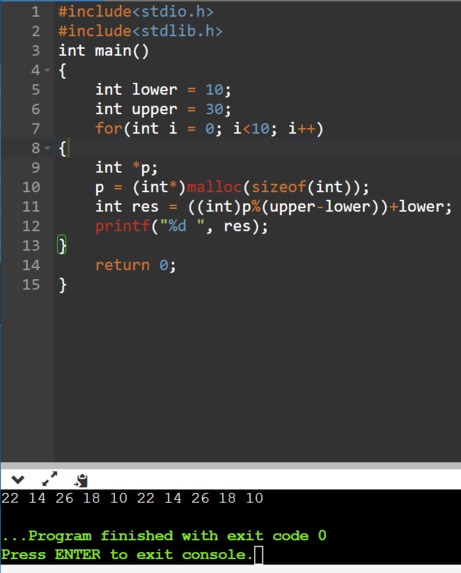Click the 'for' keyword on line 7

click(108, 129)
